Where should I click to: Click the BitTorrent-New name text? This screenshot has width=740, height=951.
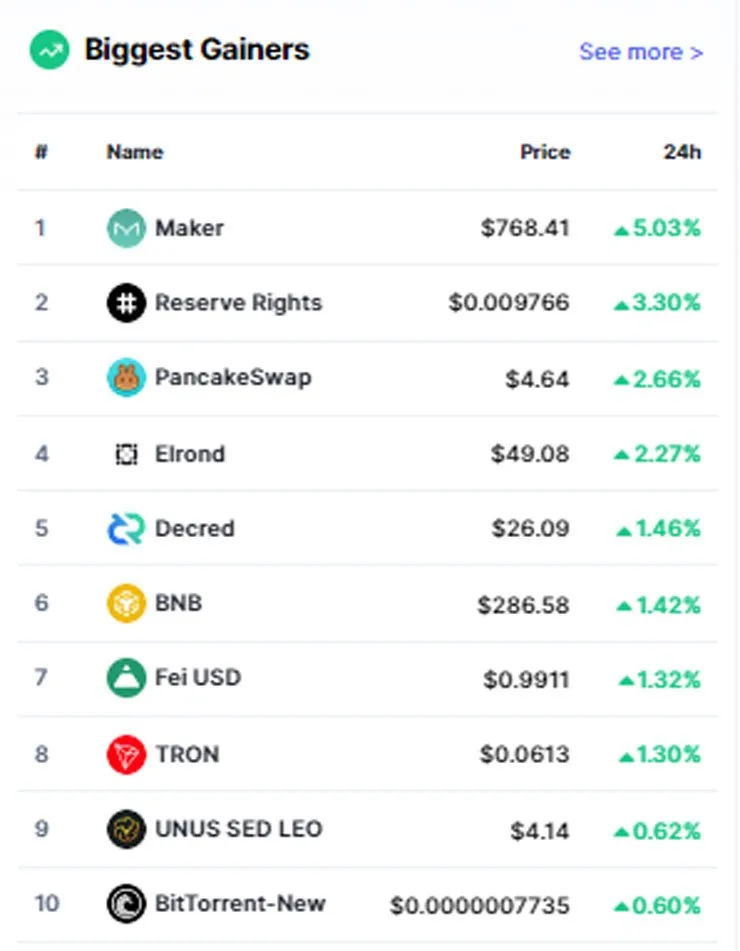[x=240, y=904]
